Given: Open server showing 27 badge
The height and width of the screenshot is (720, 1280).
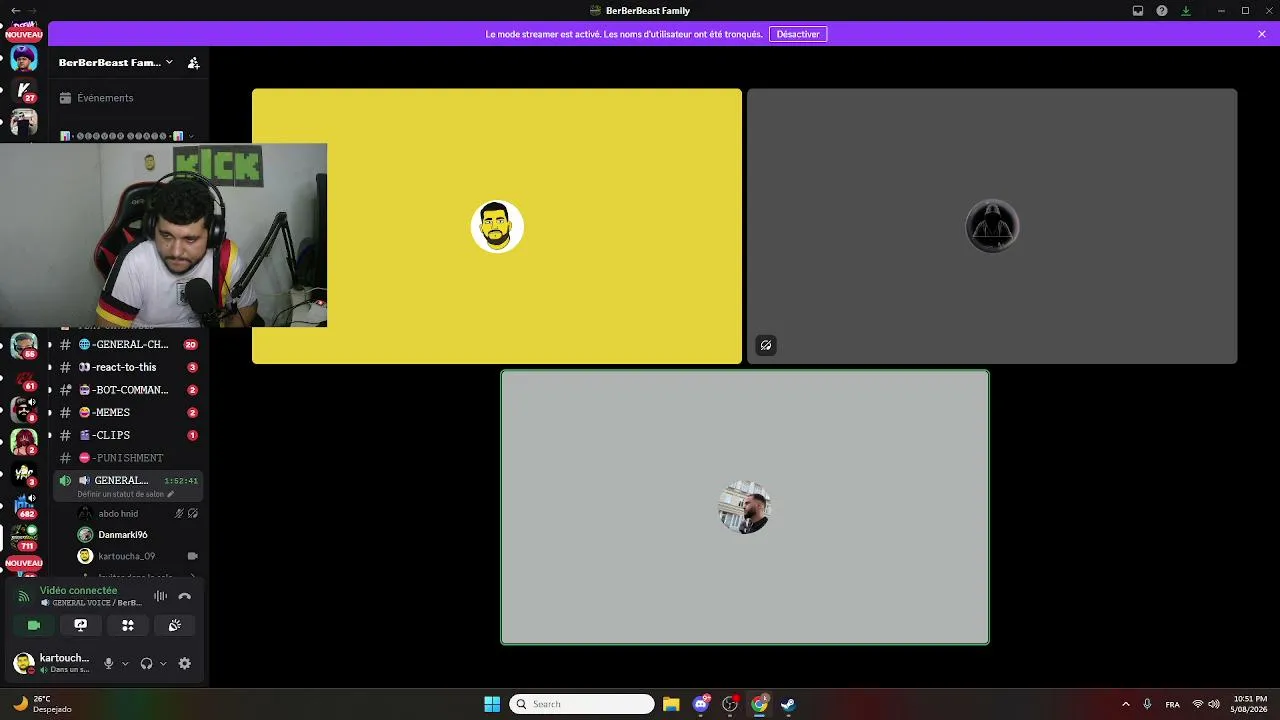Looking at the screenshot, I should click(24, 91).
